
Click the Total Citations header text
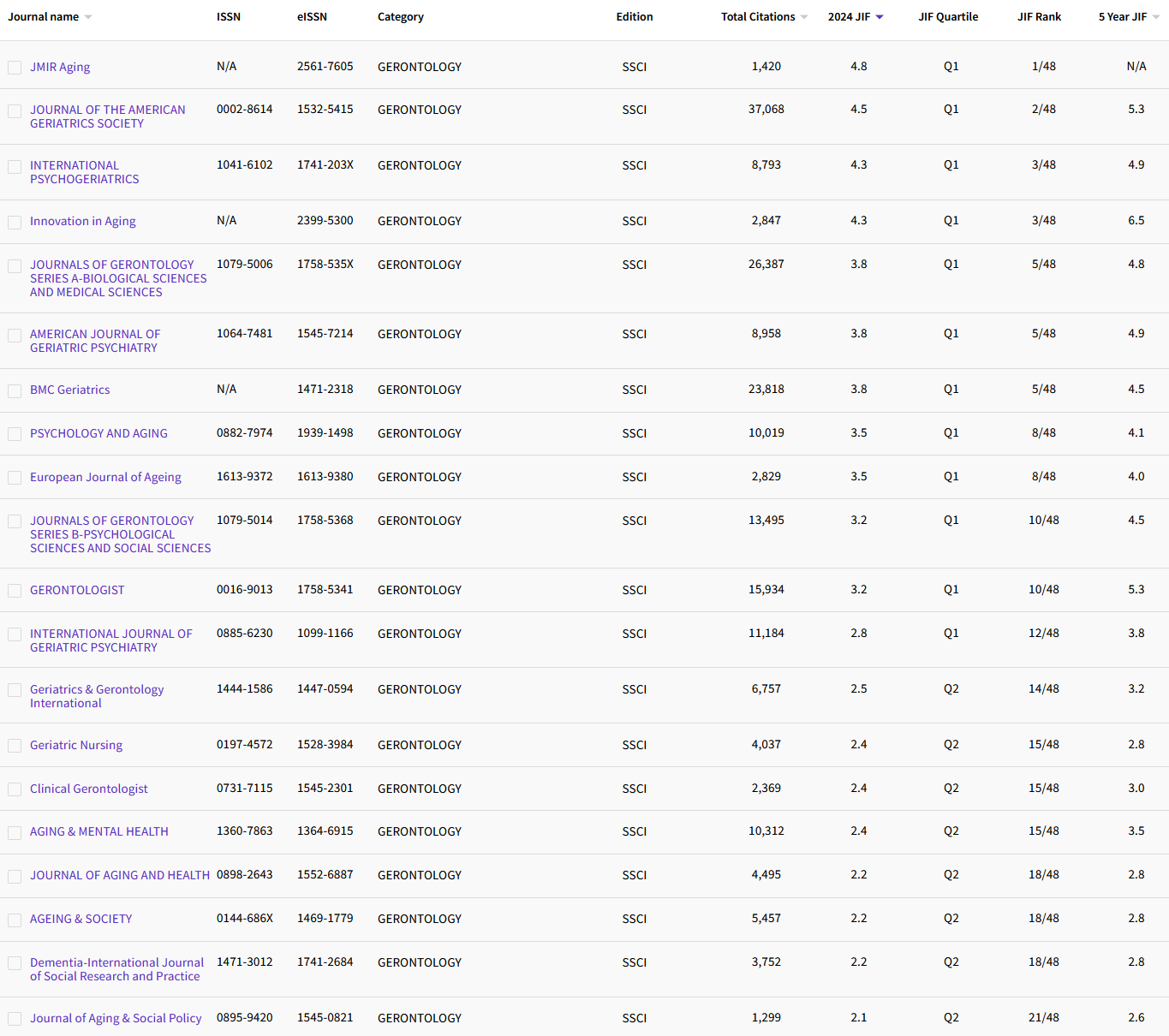coord(758,17)
